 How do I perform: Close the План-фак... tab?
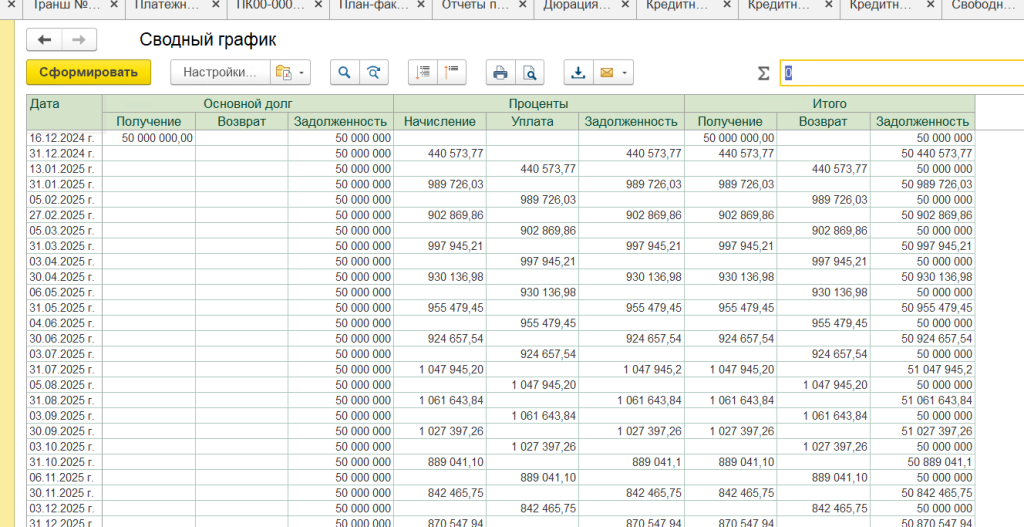pos(420,5)
